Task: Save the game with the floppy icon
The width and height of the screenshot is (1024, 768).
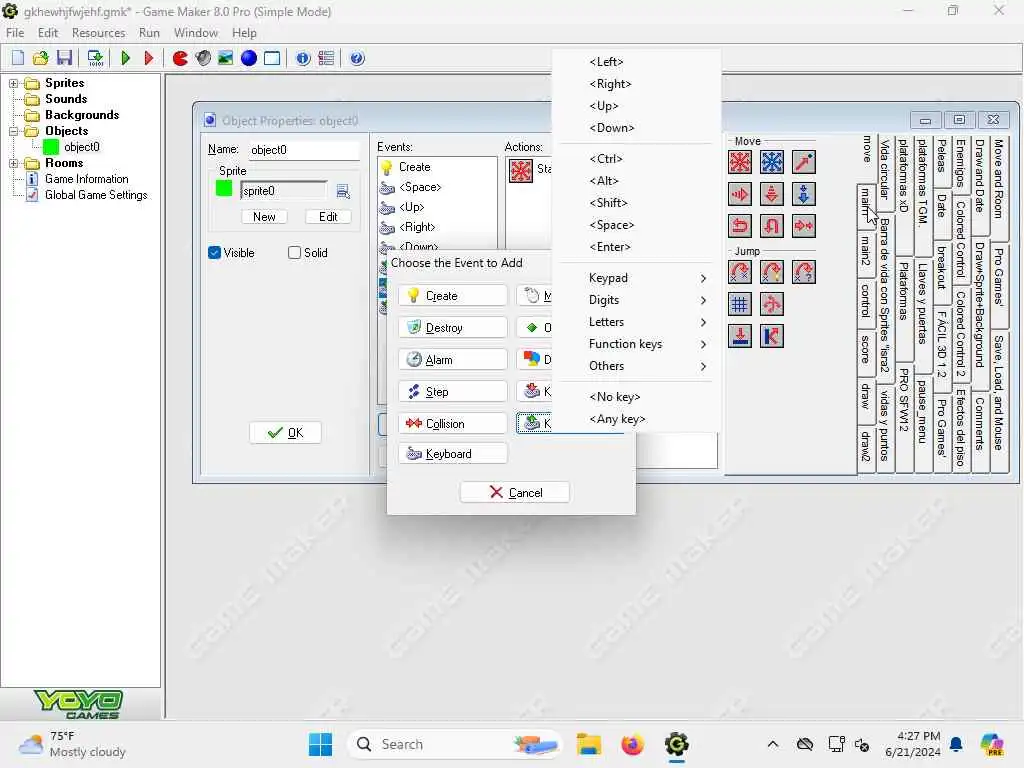Action: pyautogui.click(x=64, y=58)
